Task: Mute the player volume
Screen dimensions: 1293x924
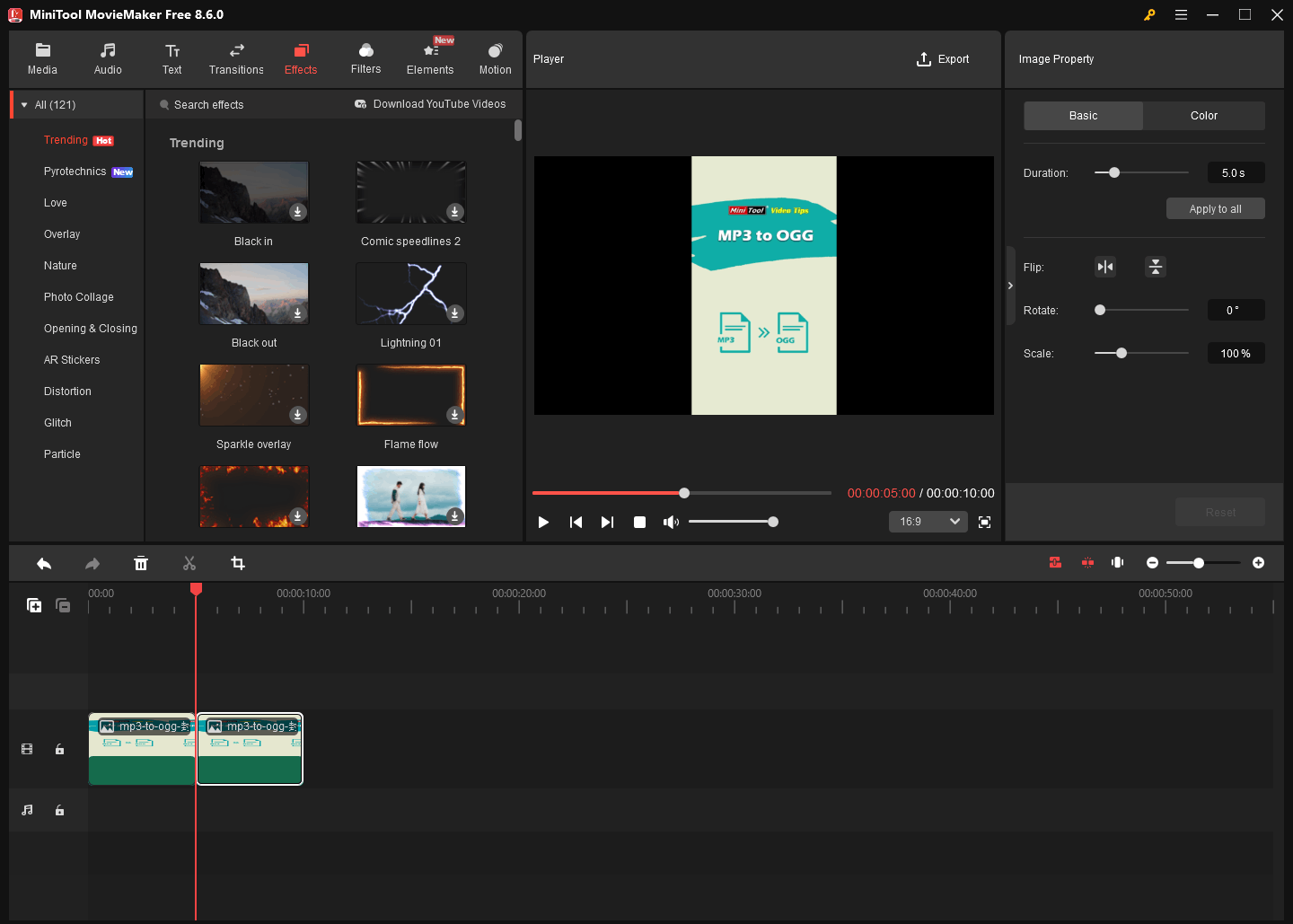Action: coord(671,521)
